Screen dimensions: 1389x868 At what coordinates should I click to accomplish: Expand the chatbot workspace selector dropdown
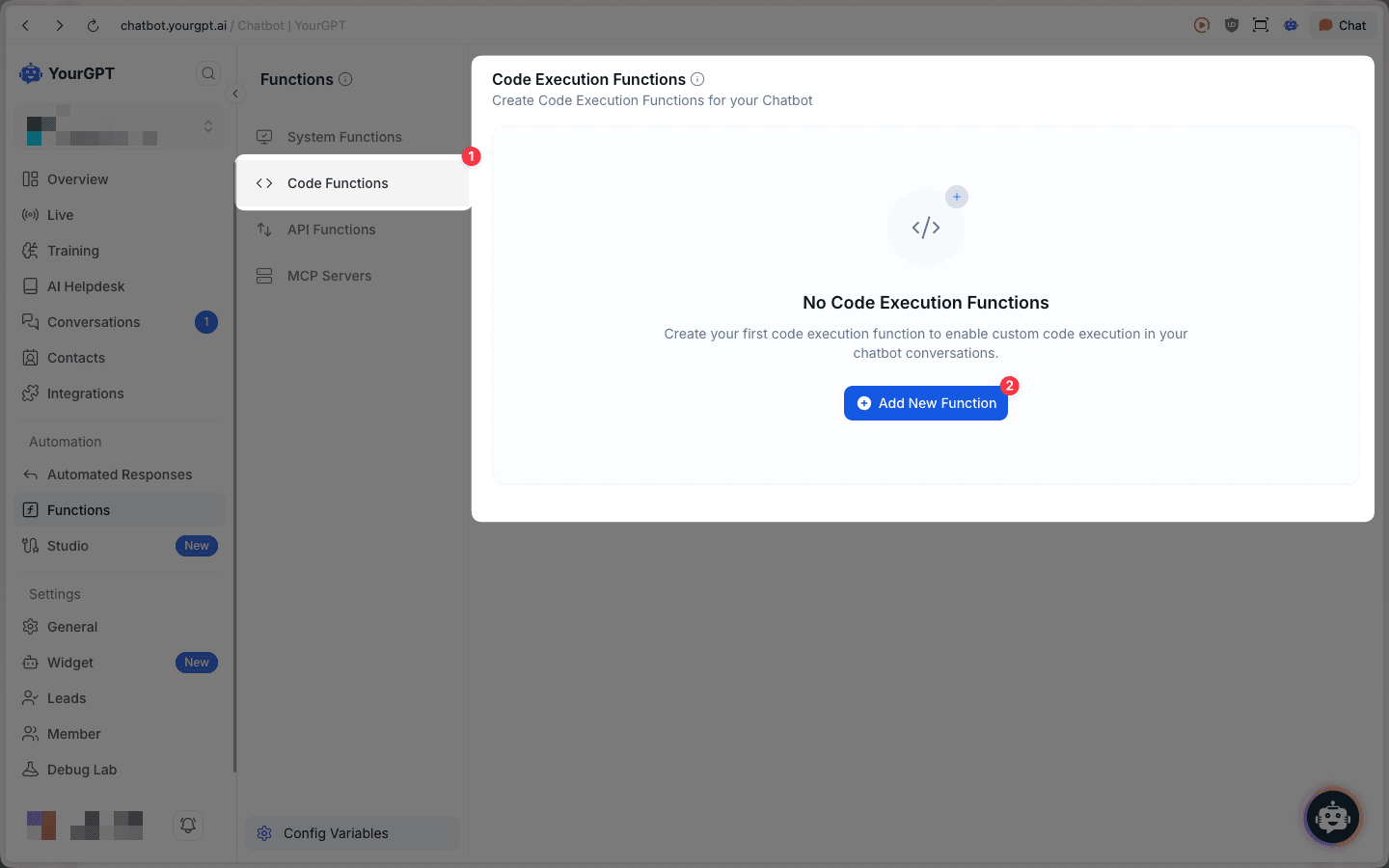click(207, 126)
